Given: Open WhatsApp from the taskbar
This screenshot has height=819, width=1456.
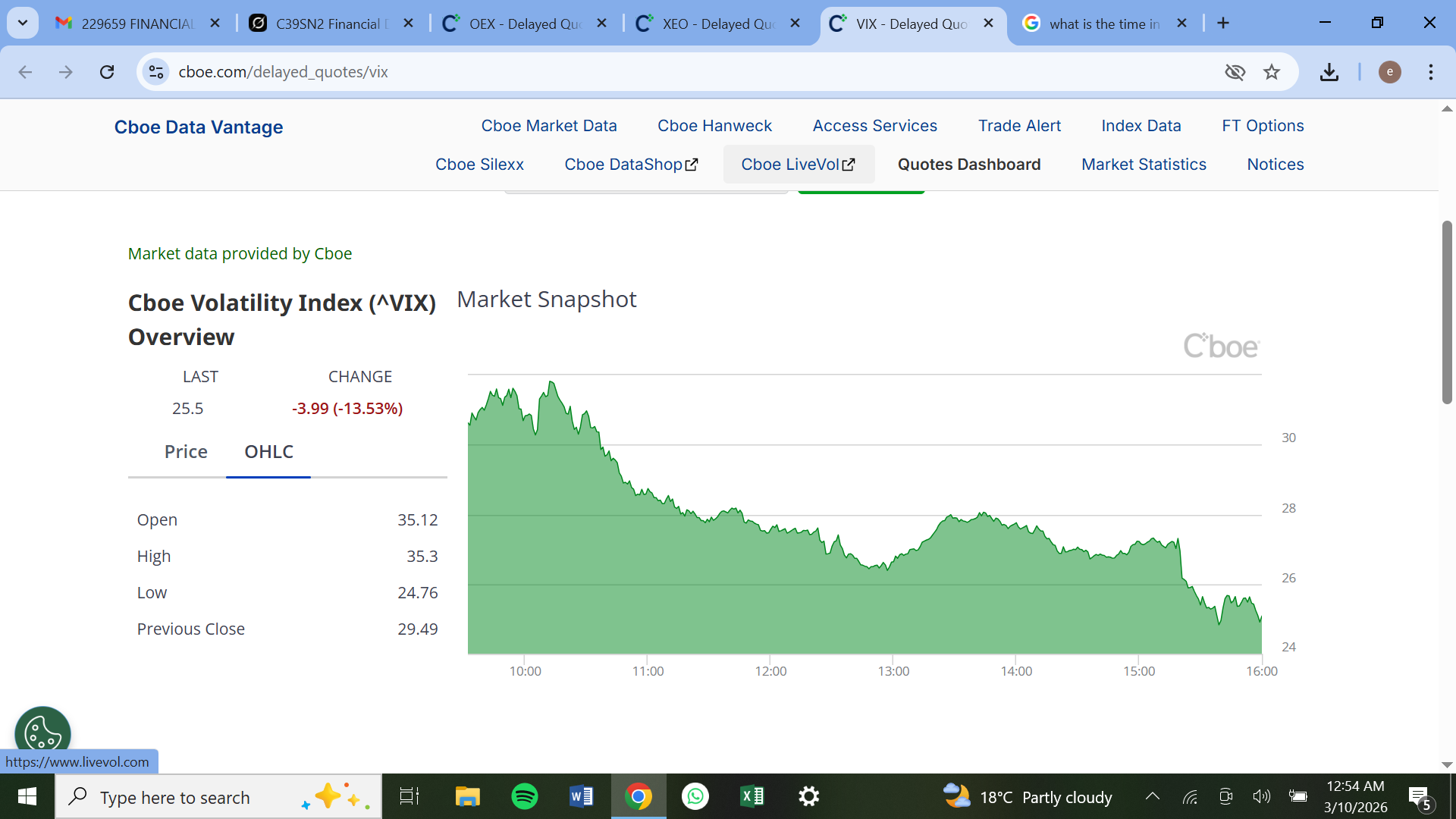Looking at the screenshot, I should (695, 796).
